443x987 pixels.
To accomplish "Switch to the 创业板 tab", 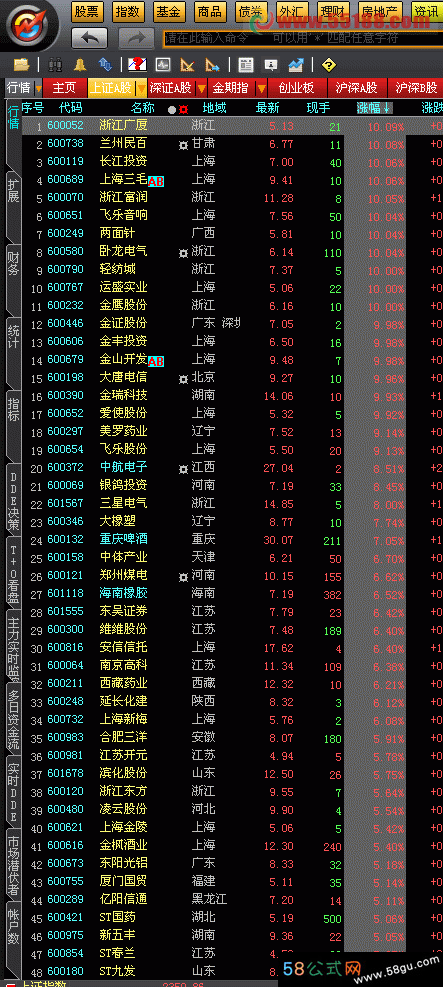I will click(x=296, y=87).
